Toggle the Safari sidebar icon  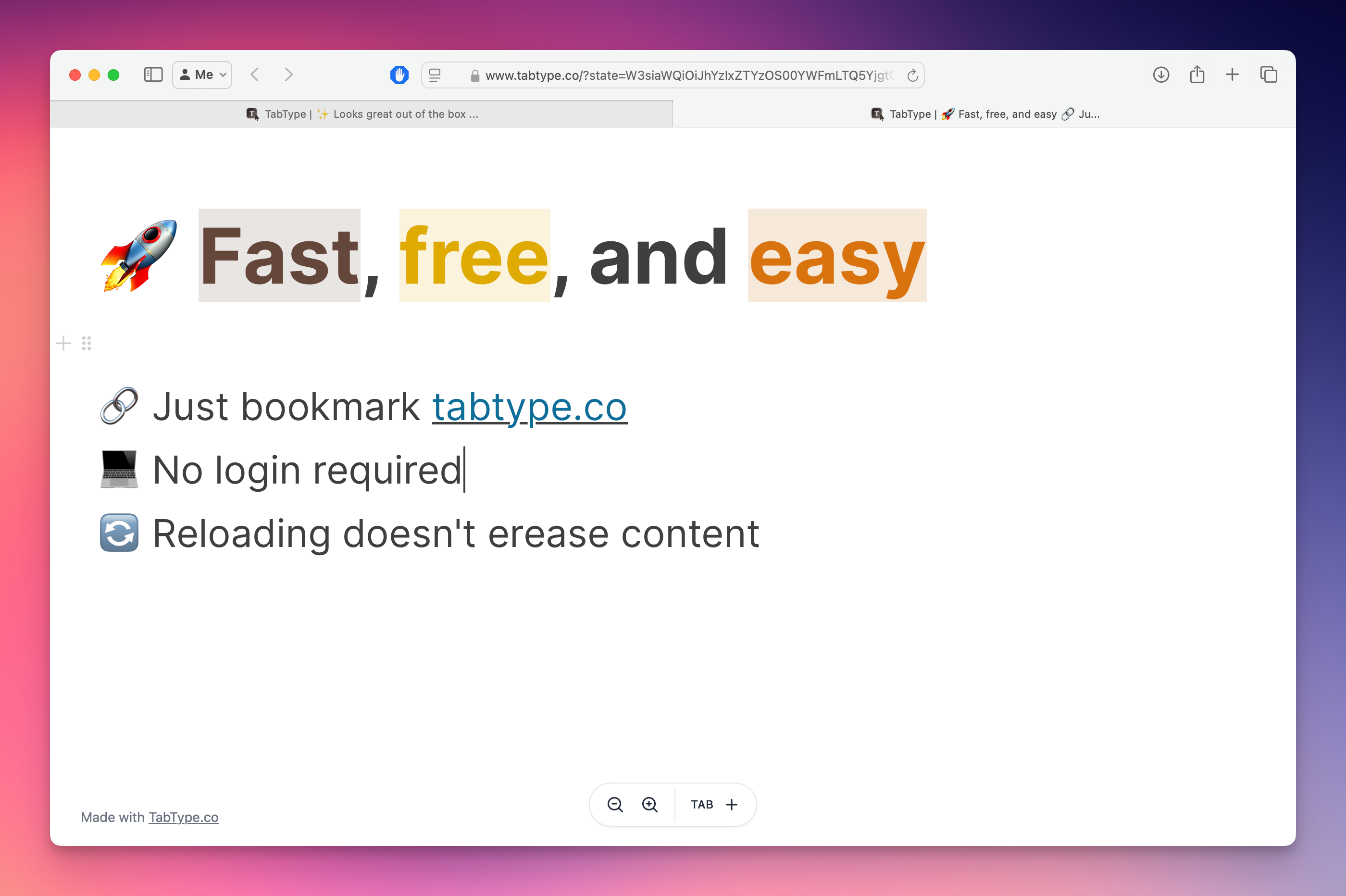[x=153, y=75]
